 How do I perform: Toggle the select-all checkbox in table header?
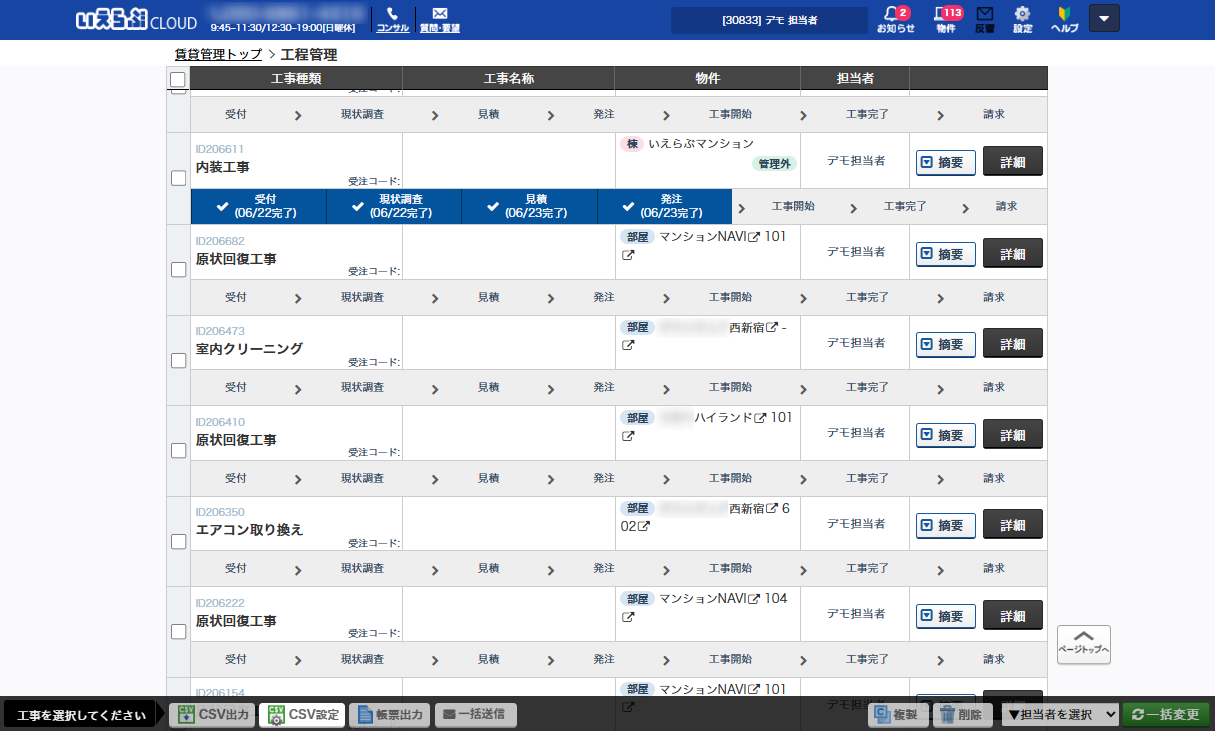click(x=178, y=80)
